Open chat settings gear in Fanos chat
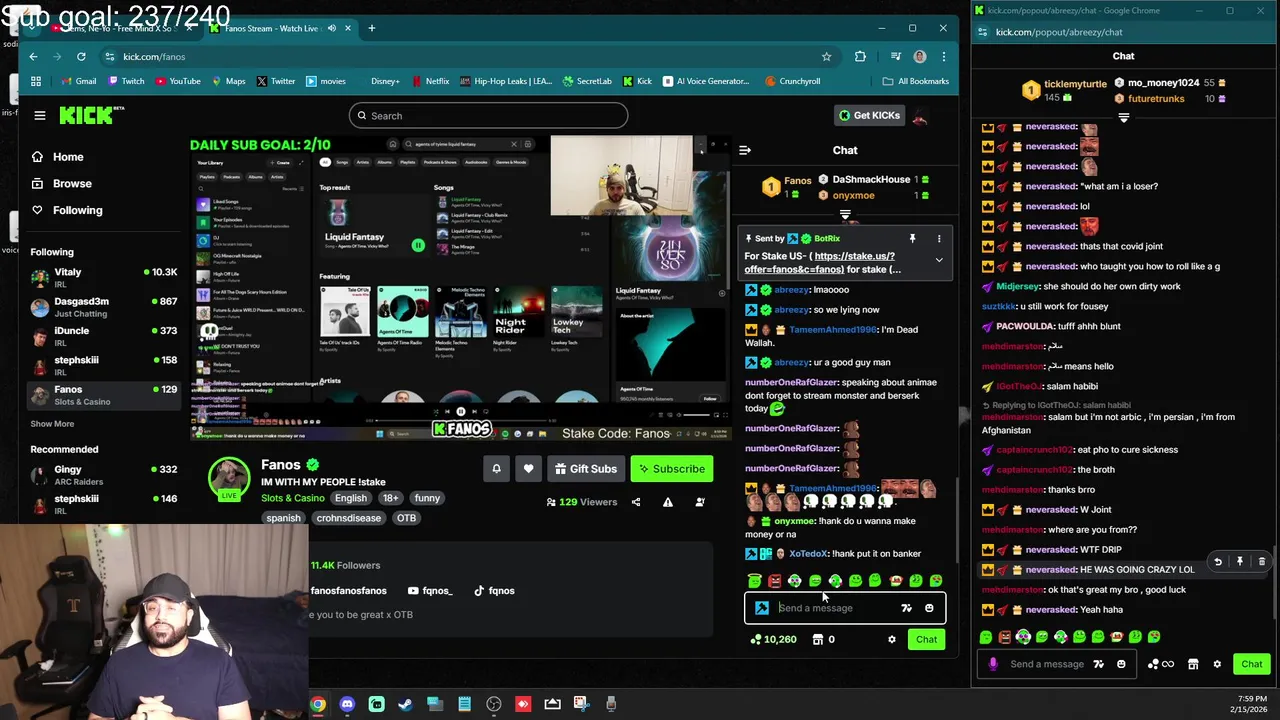Screen dimensions: 1280x720 [892, 640]
